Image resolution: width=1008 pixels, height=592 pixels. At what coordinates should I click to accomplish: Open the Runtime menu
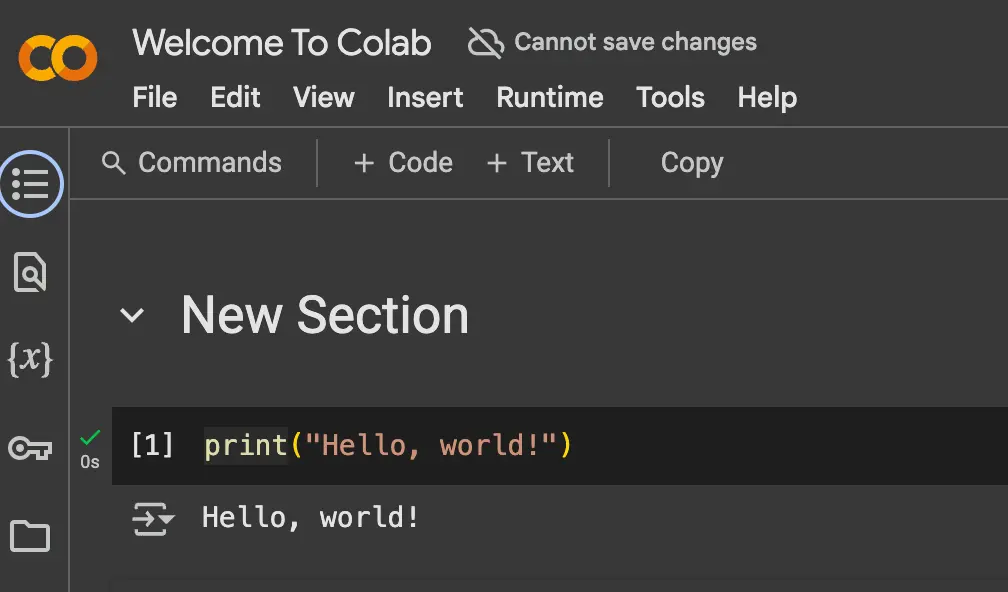(x=550, y=98)
